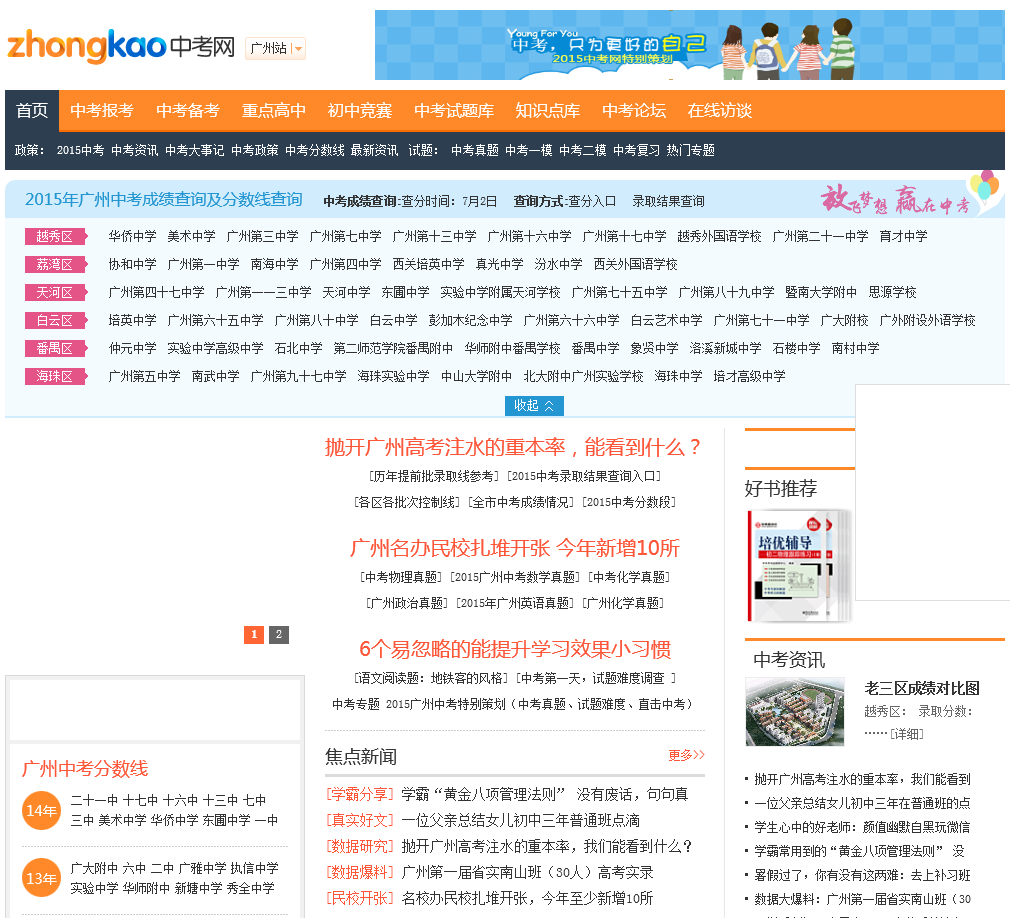
Task: Open the 中考试题库 navigation tab
Action: pos(453,111)
